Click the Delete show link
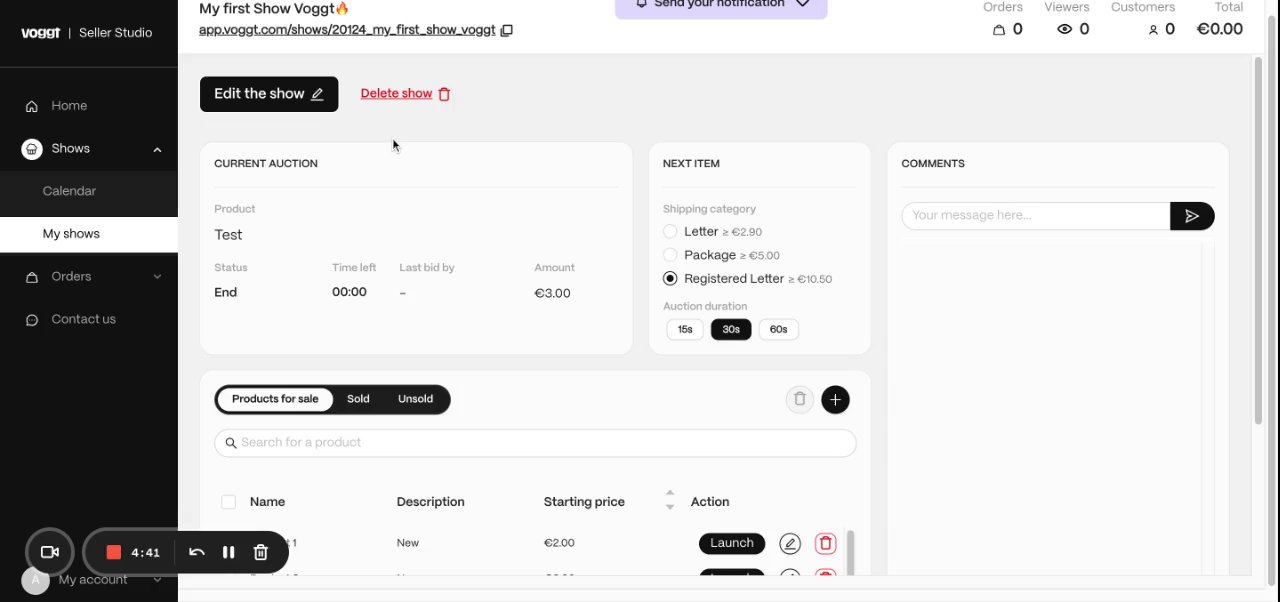This screenshot has width=1280, height=602. [x=397, y=94]
